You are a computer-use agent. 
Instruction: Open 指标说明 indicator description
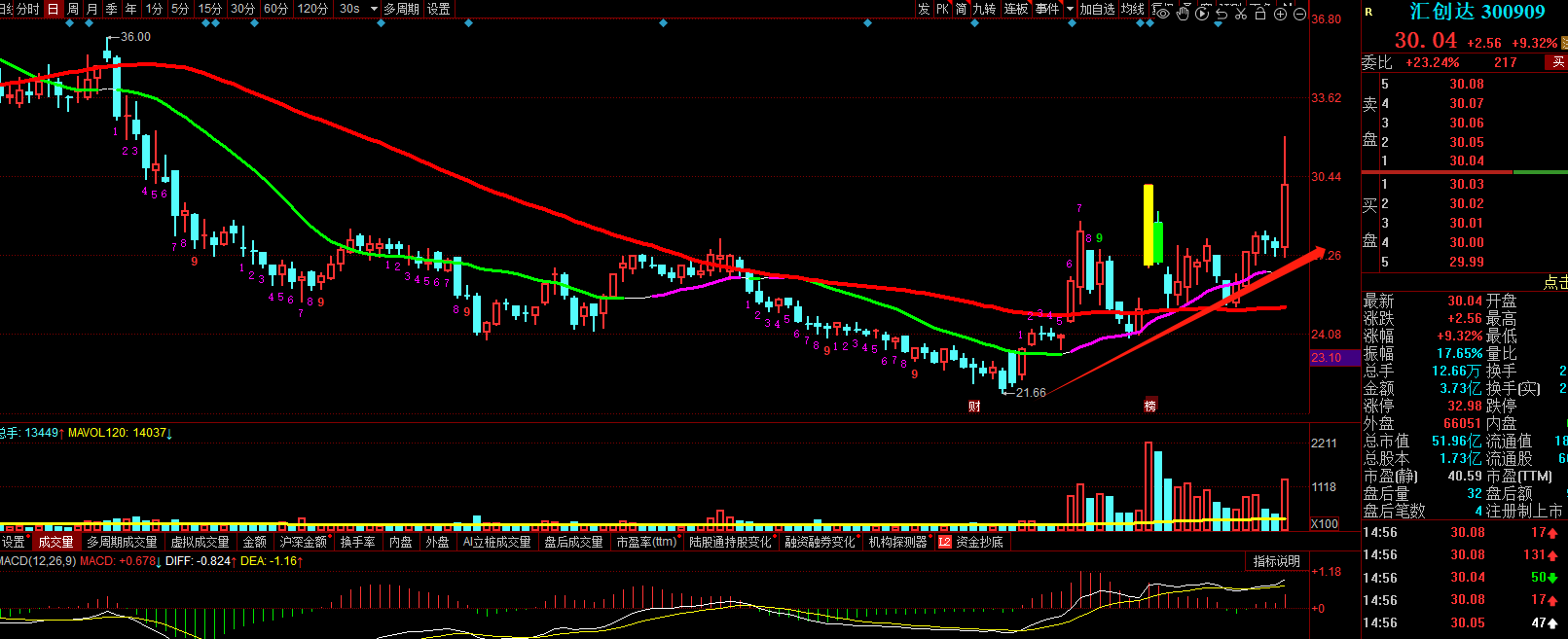tap(1276, 561)
